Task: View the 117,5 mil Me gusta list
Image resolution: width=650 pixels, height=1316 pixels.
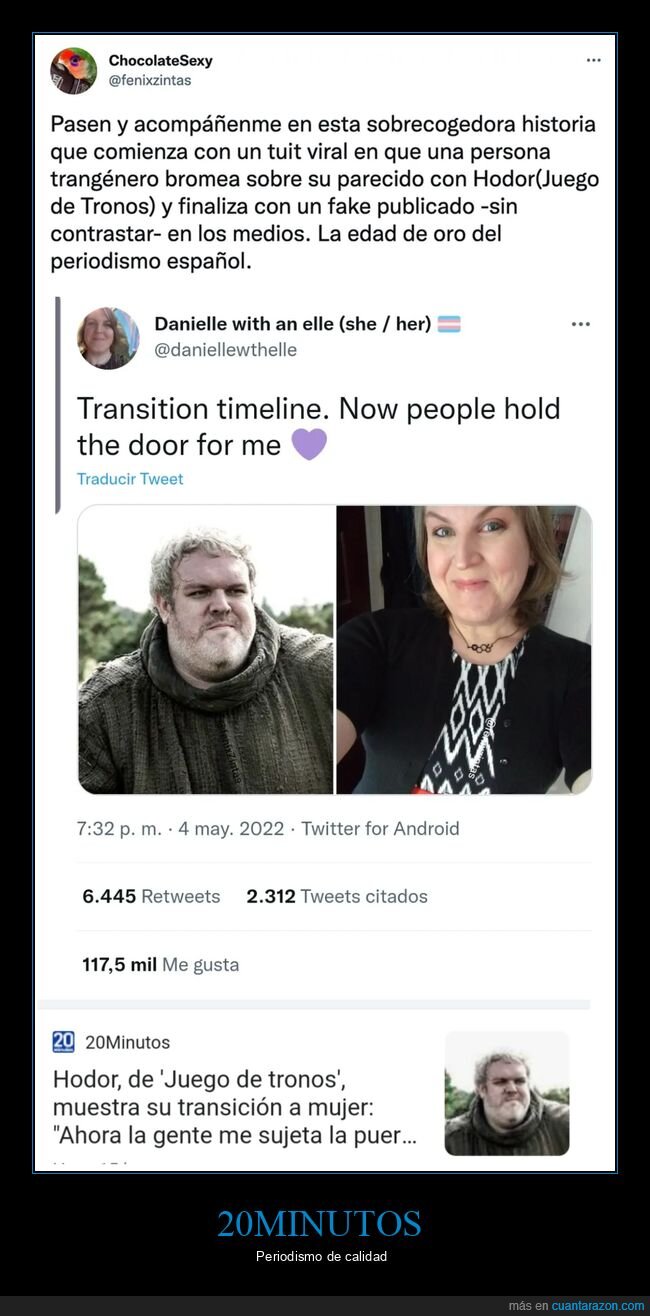Action: point(160,965)
